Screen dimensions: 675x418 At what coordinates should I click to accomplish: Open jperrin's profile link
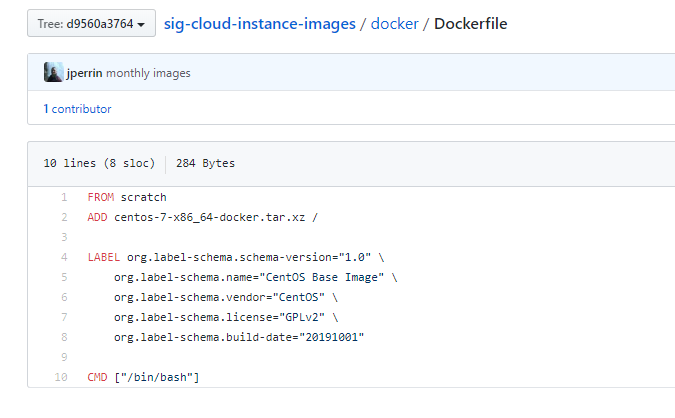84,73
